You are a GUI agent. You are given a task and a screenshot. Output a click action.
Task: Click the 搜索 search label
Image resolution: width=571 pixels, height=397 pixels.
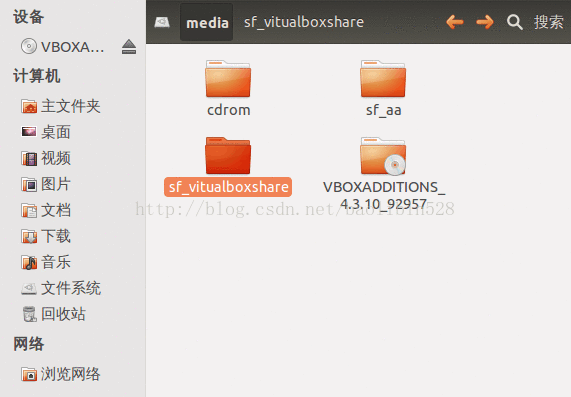click(548, 22)
